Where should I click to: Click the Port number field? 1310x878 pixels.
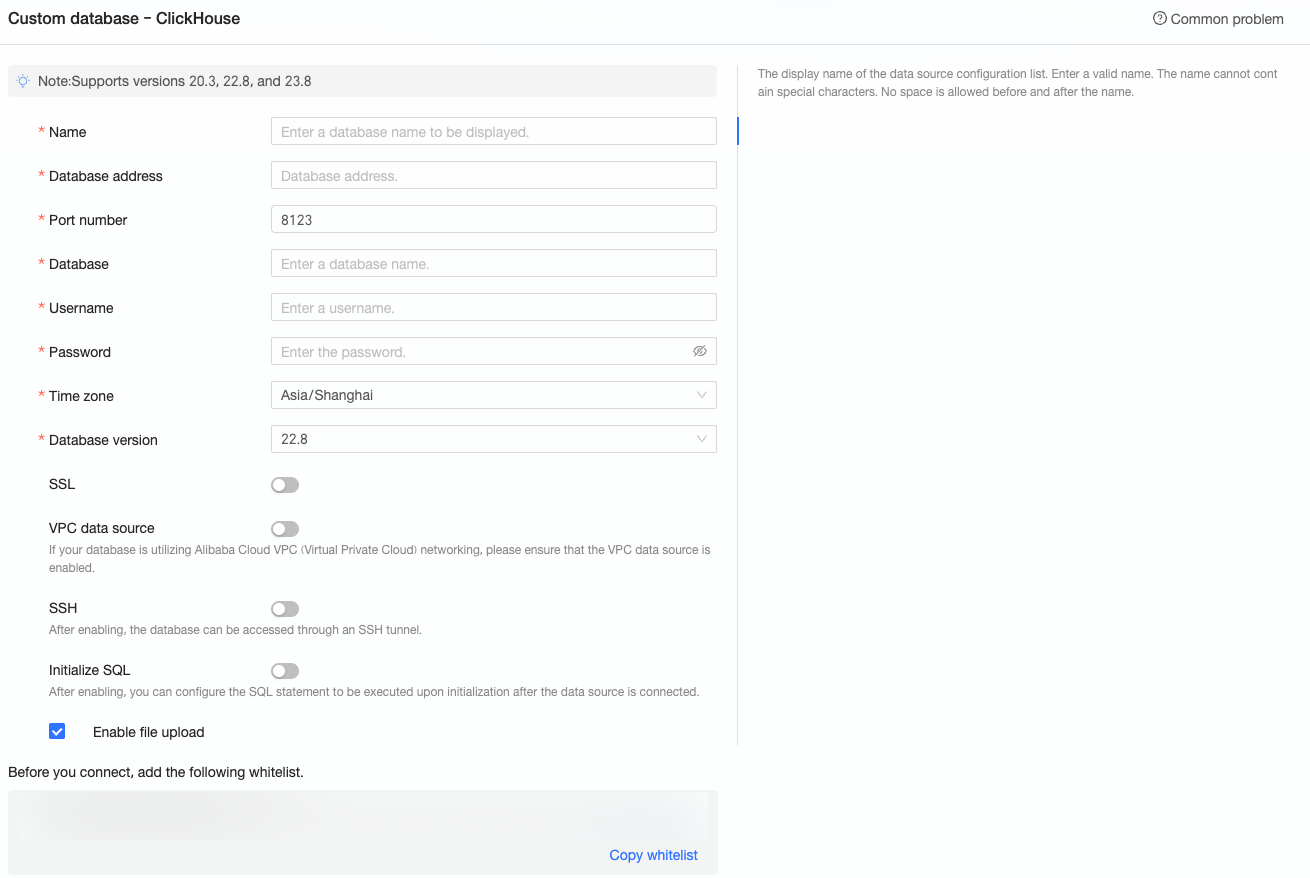pyautogui.click(x=494, y=219)
